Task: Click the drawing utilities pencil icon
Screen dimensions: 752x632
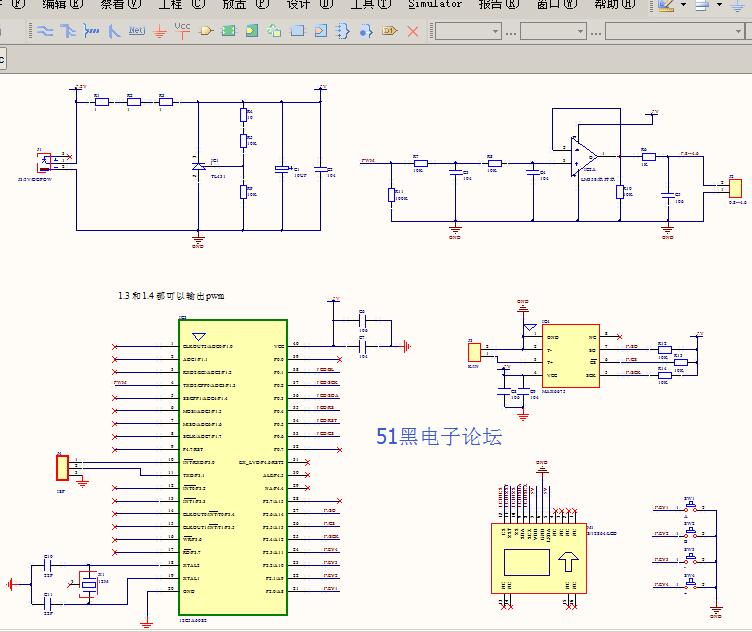Action: pos(667,5)
